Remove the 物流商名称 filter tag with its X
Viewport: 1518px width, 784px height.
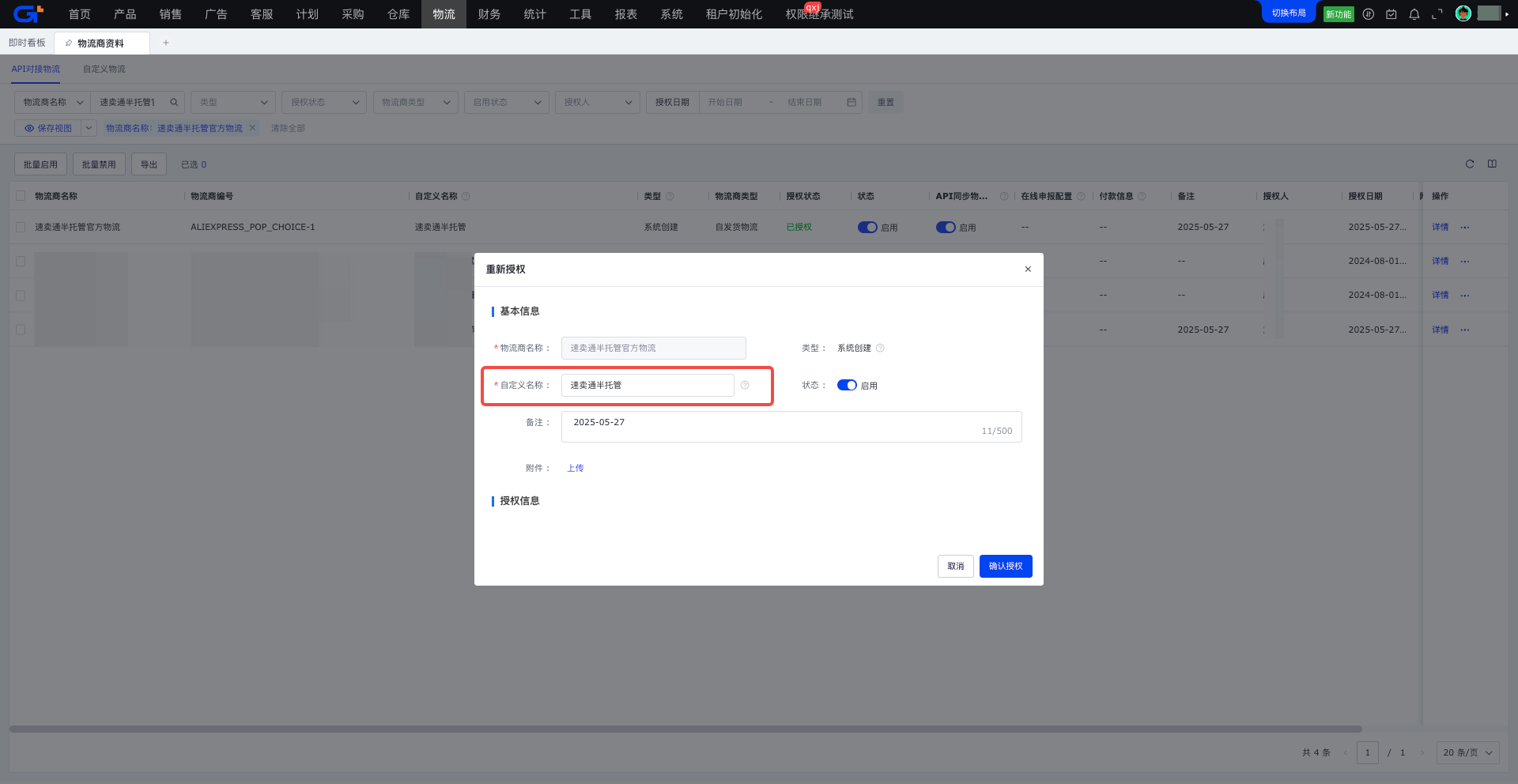tap(252, 128)
